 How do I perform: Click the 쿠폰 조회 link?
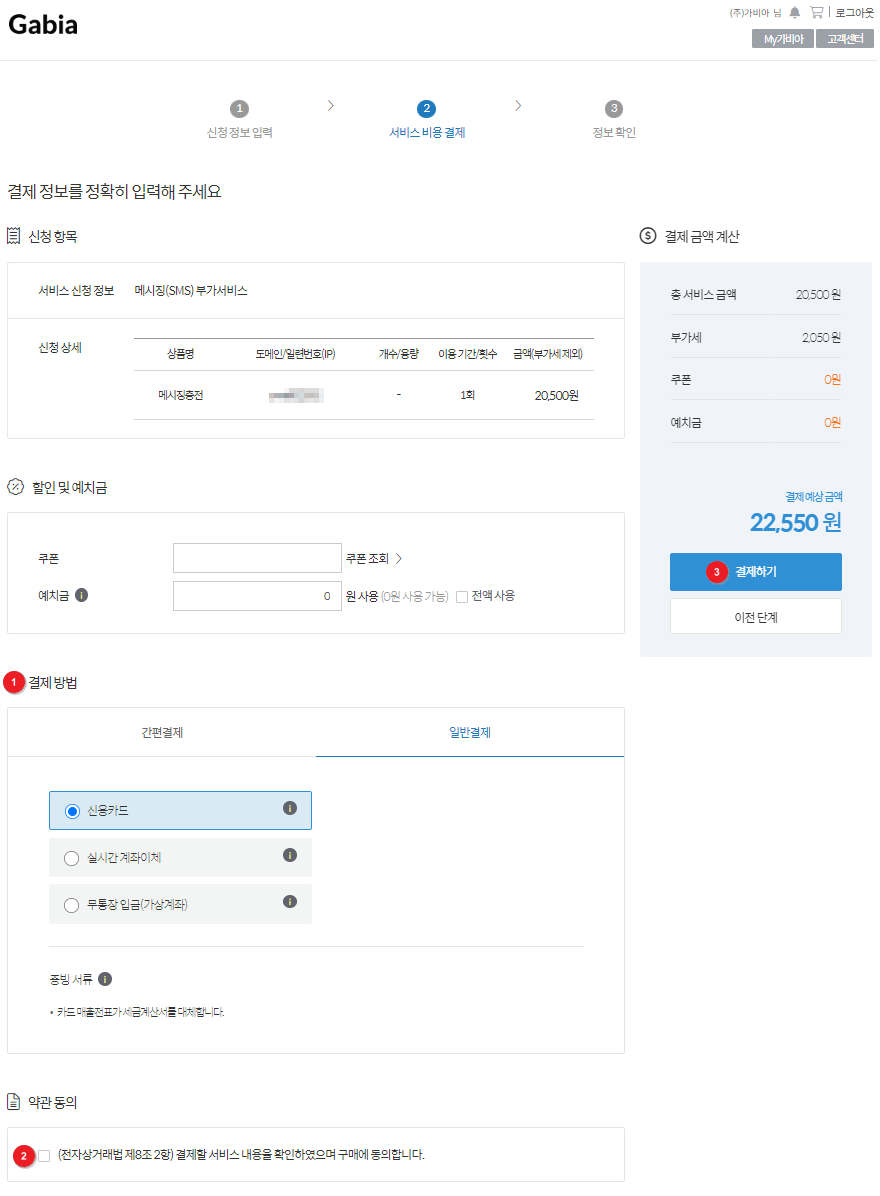[x=368, y=558]
